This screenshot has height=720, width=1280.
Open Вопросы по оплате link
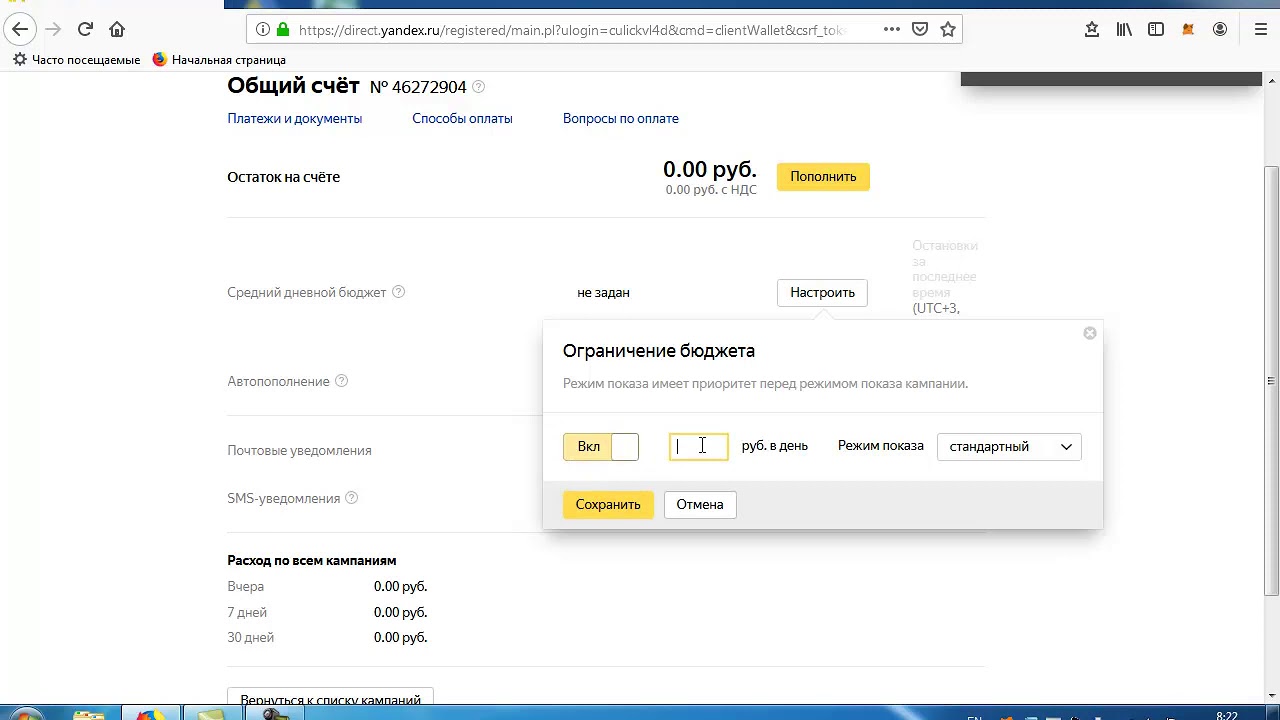coord(620,118)
